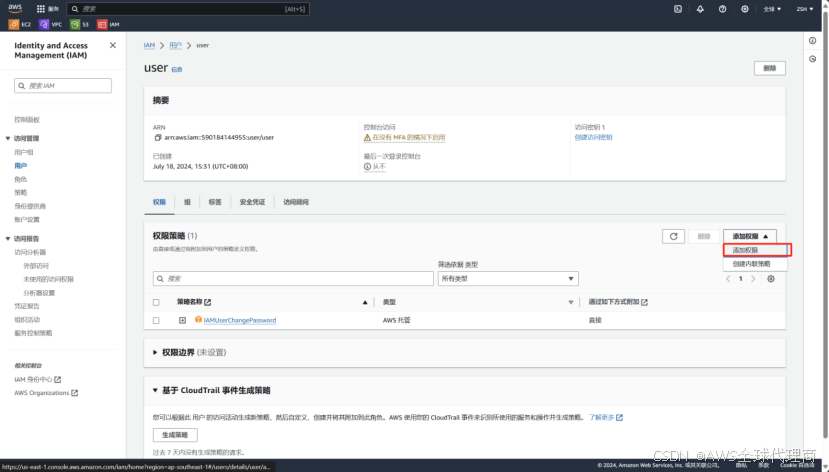Click the 信息 link beside user title

[177, 69]
